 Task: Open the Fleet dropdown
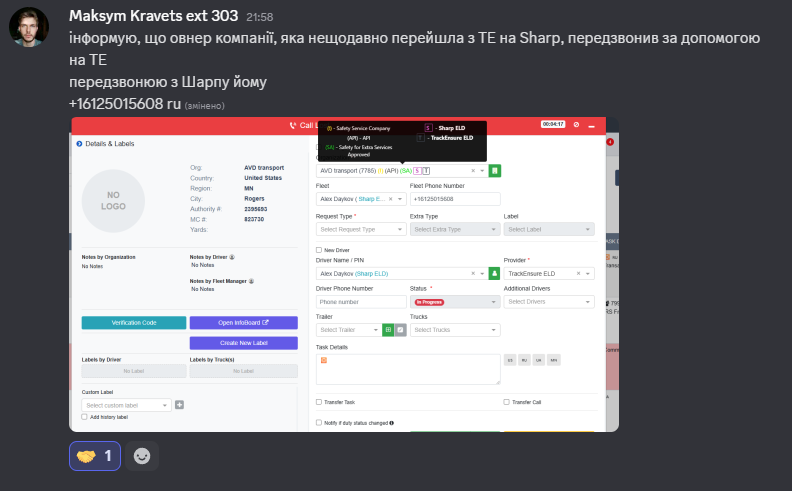pos(400,199)
